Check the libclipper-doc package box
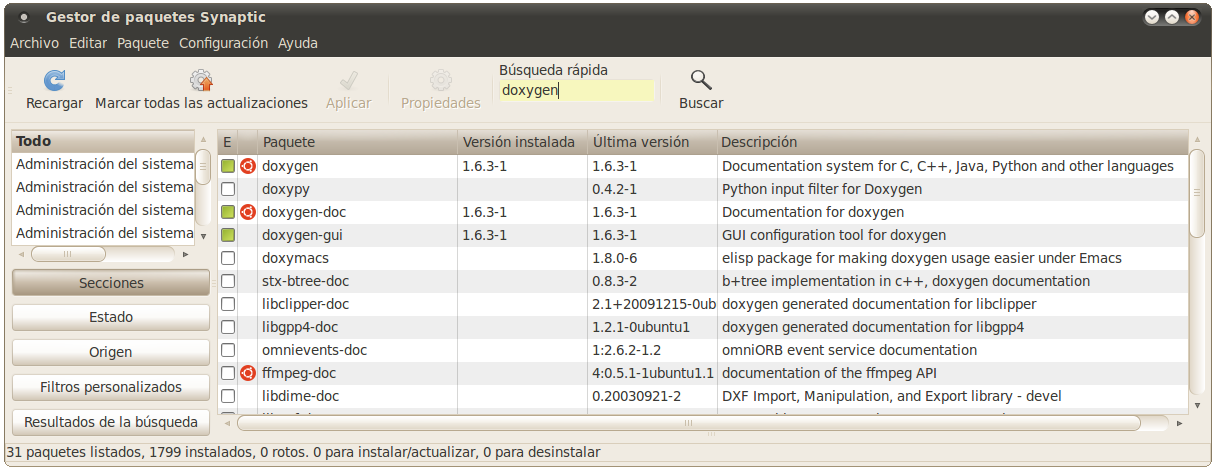 [228, 304]
